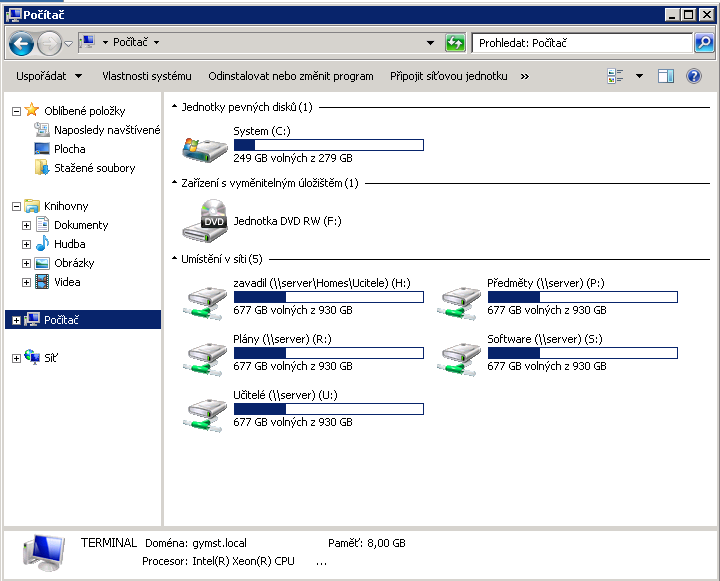
Task: Select Plocha in the navigation pane
Action: pos(69,149)
